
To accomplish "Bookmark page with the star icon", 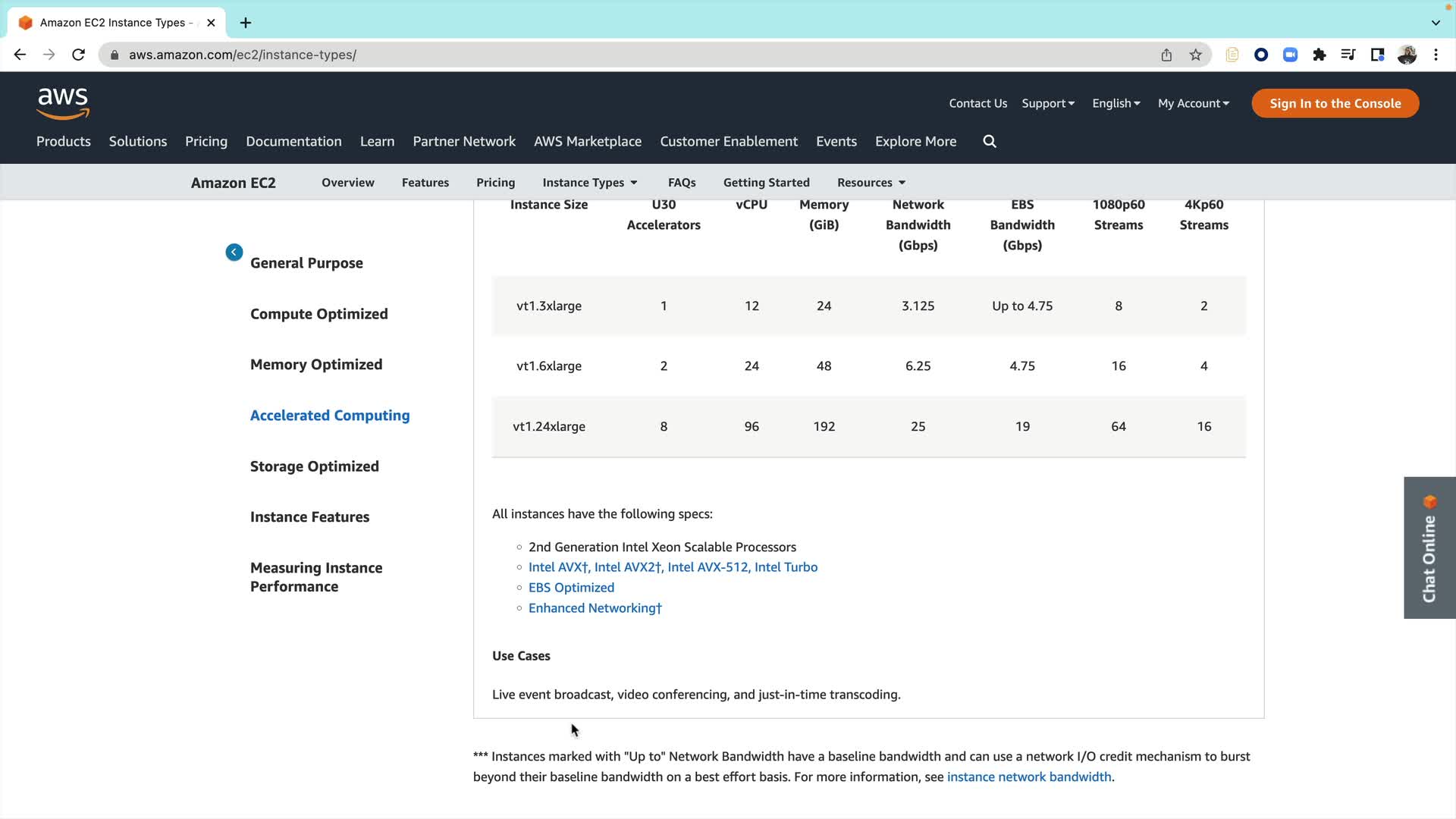I will [1196, 55].
